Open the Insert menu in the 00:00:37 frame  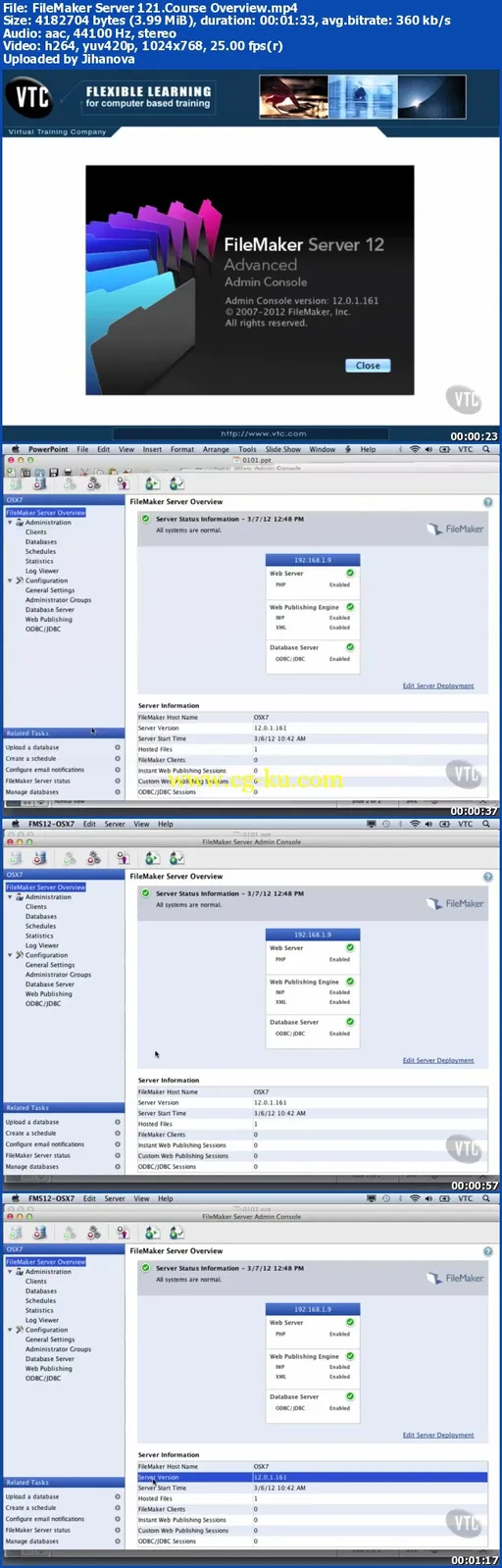[x=152, y=449]
